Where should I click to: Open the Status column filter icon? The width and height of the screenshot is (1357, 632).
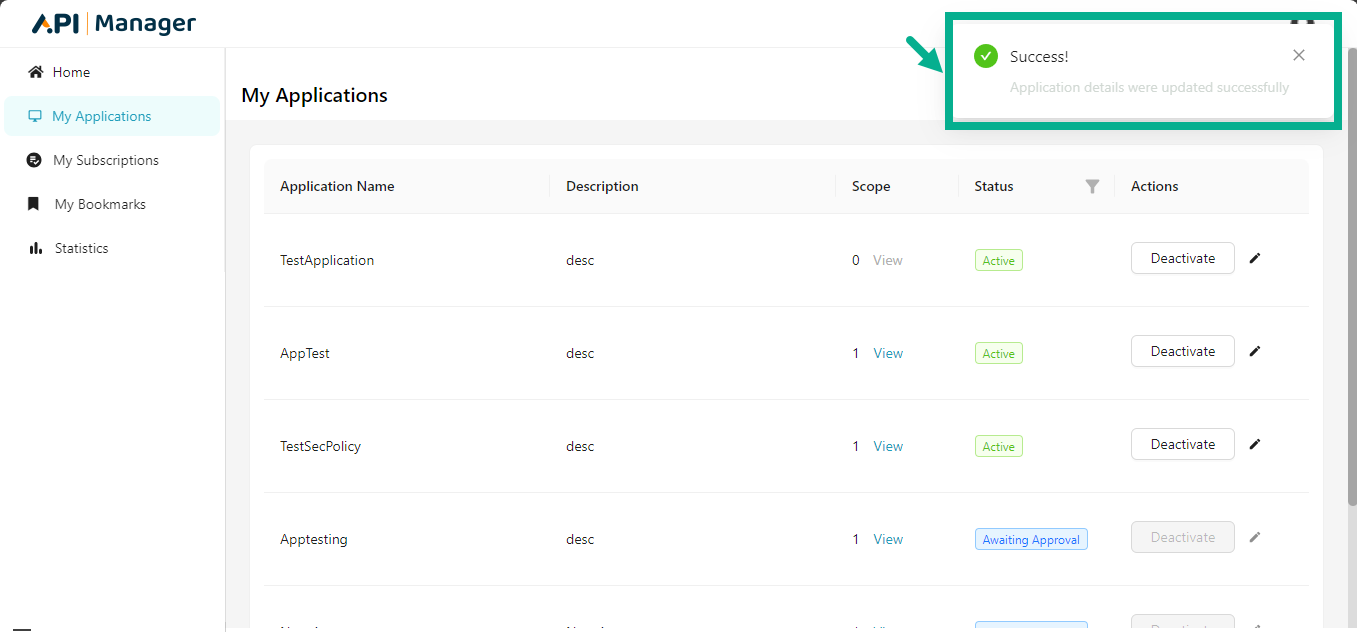(x=1092, y=186)
